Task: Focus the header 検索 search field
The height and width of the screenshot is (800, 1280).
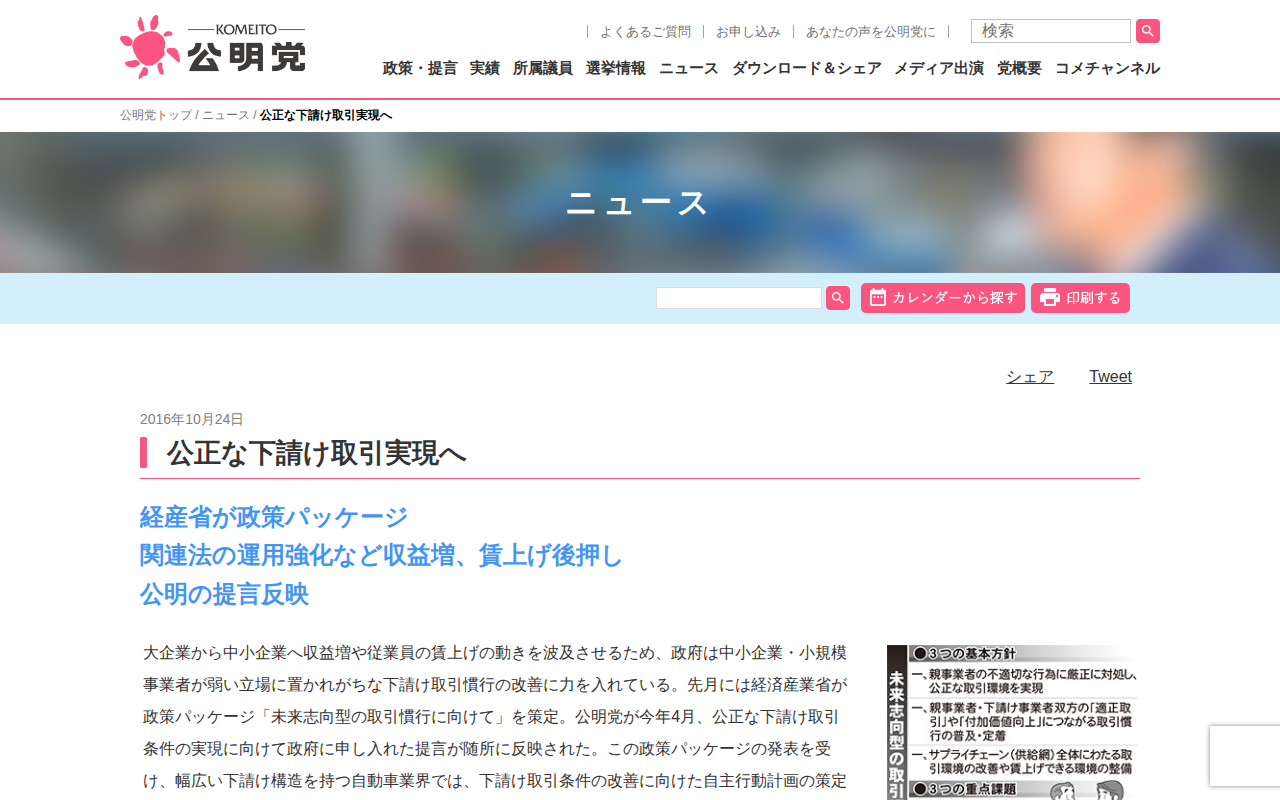Action: point(1051,31)
